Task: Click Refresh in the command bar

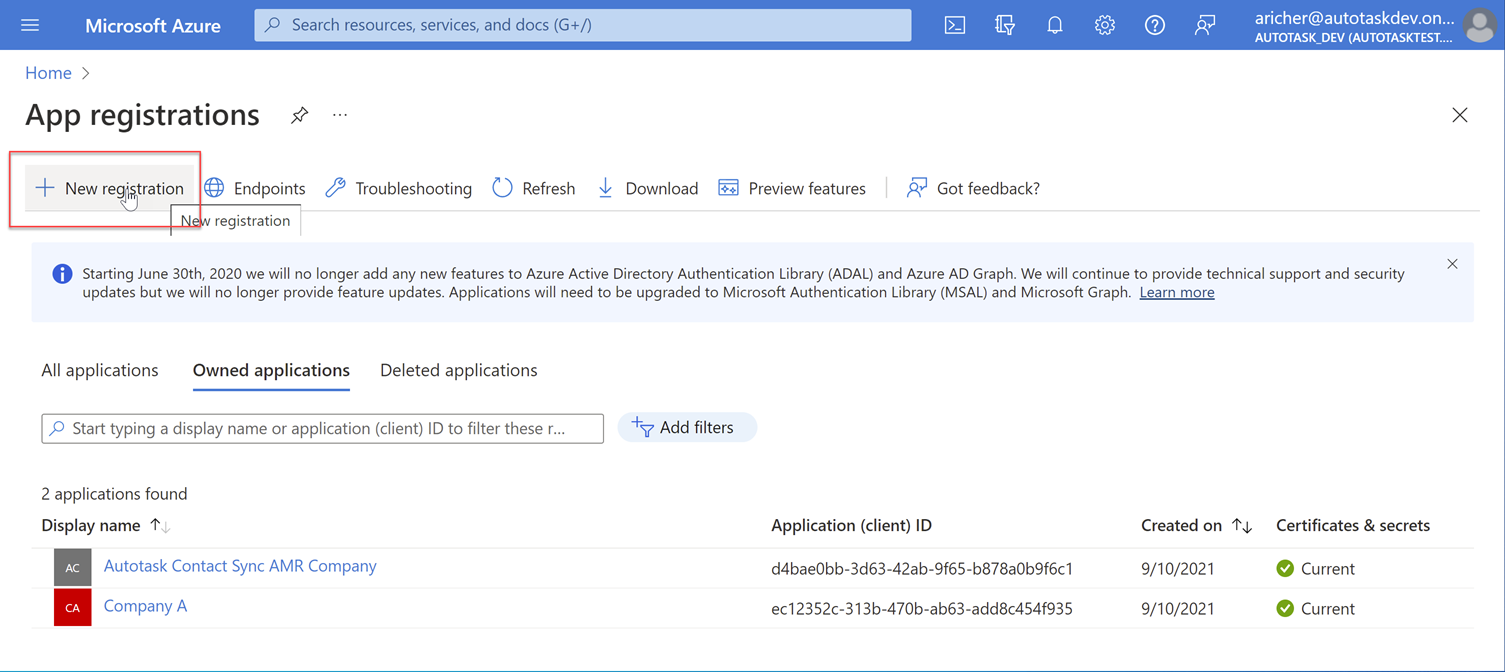Action: click(x=534, y=188)
